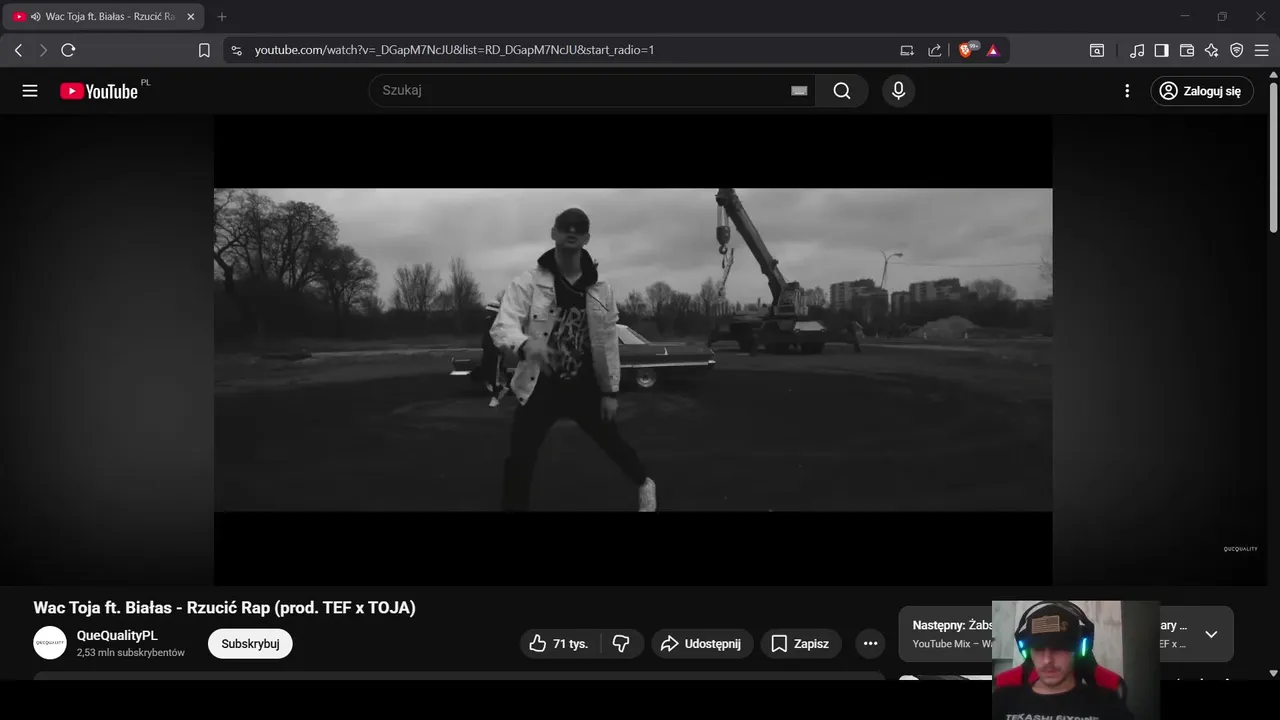Open Brave Rewards triangle icon
Screen dimensions: 1280x720
(x=993, y=50)
